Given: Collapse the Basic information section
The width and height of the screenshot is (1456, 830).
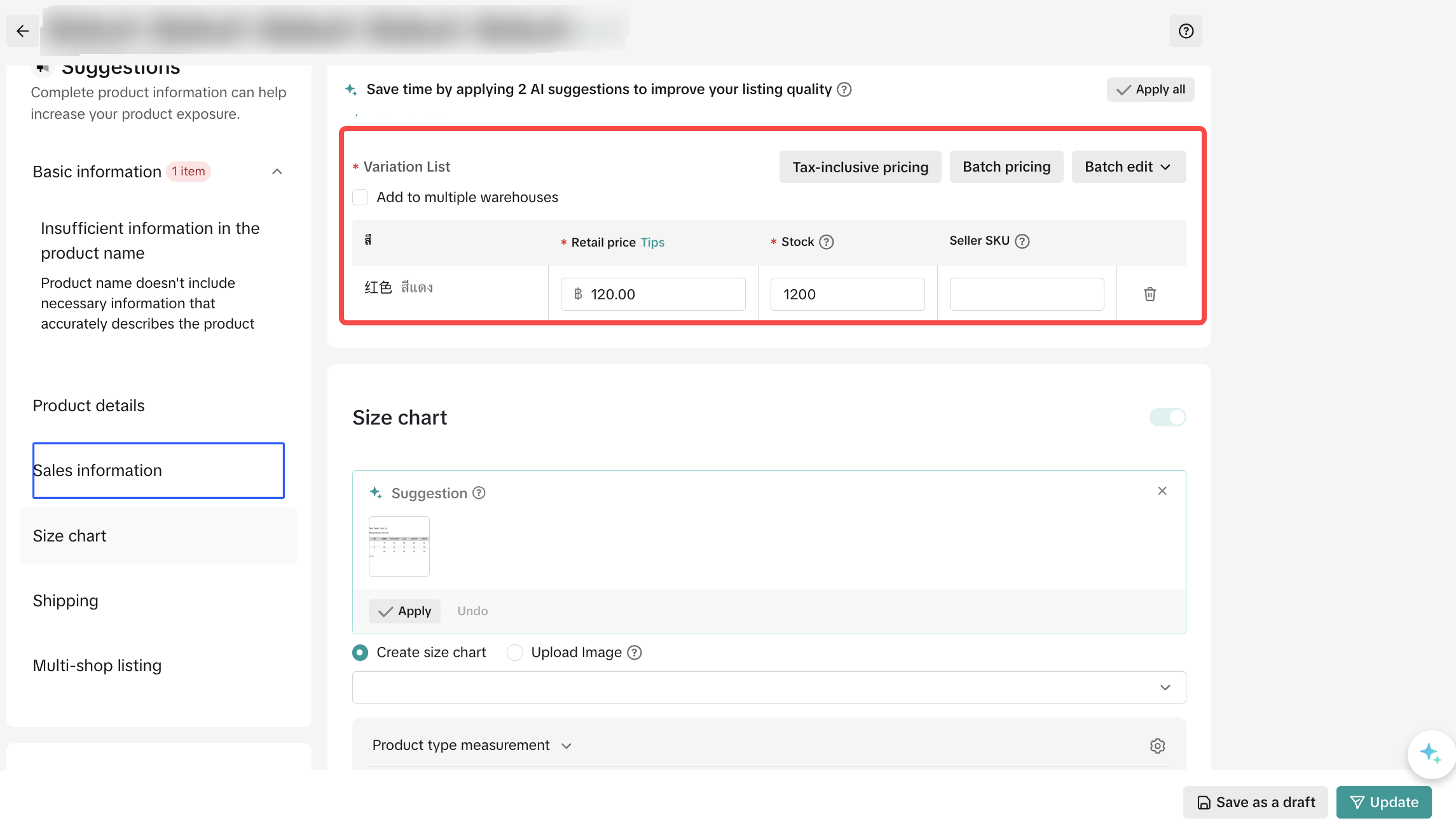Looking at the screenshot, I should pos(277,172).
